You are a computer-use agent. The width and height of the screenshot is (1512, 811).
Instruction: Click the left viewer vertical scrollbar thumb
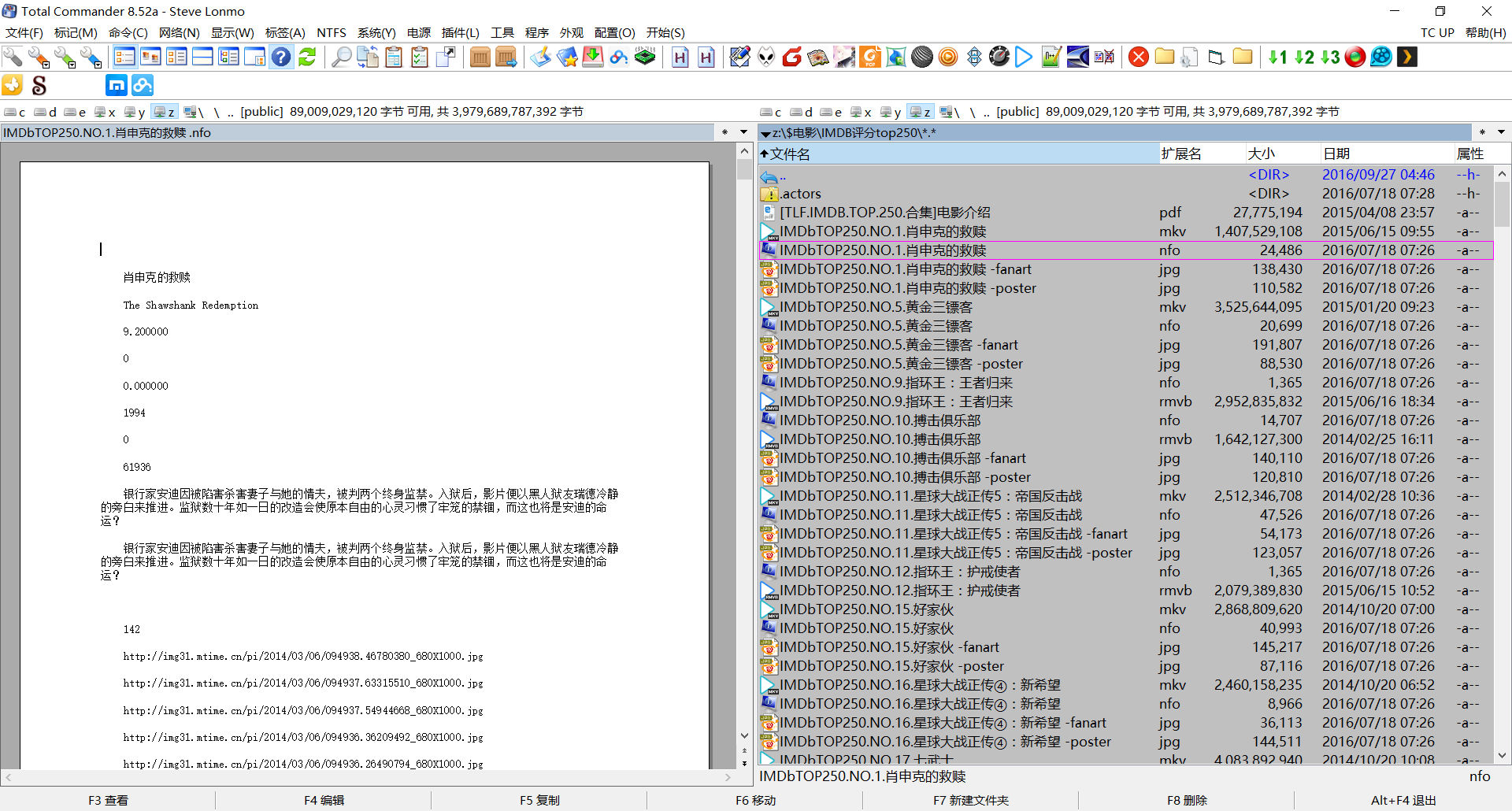click(x=744, y=169)
